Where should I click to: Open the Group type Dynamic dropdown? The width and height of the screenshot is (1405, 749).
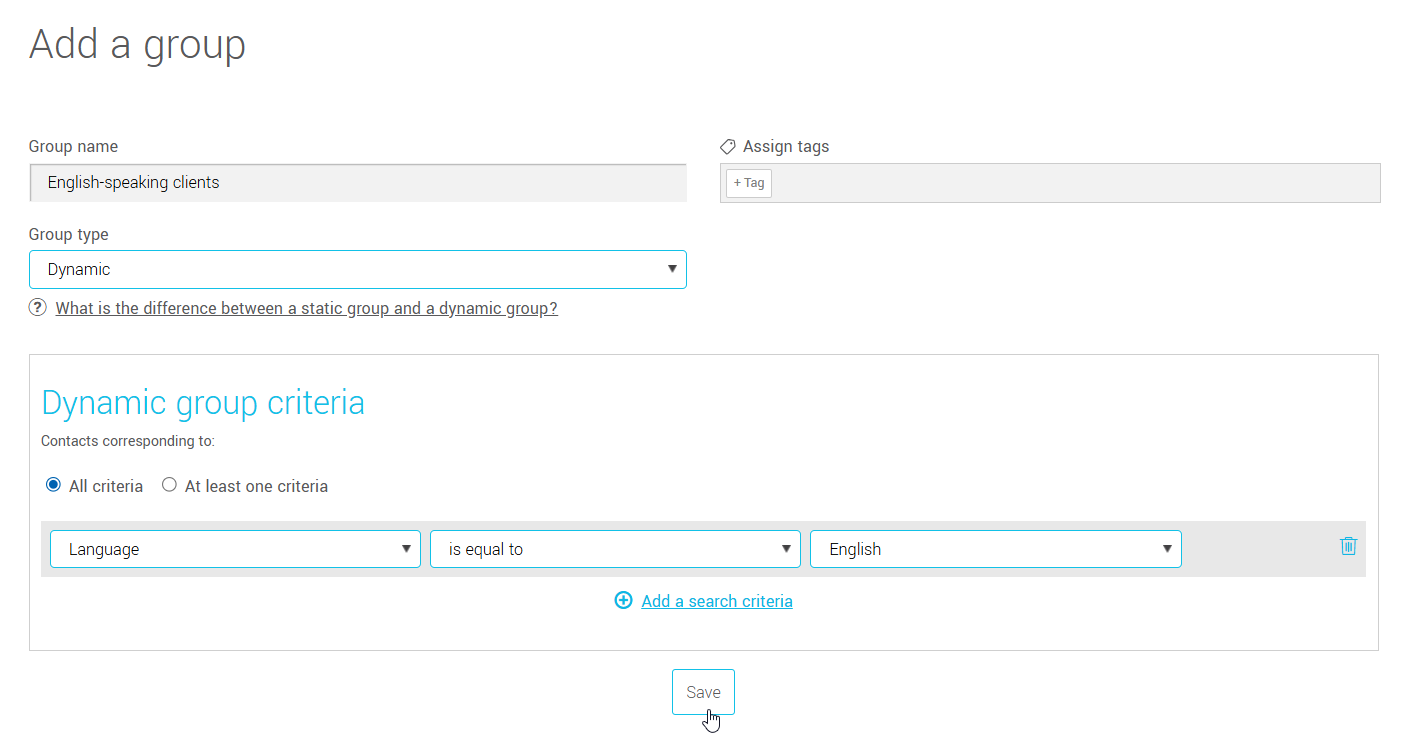click(x=357, y=270)
